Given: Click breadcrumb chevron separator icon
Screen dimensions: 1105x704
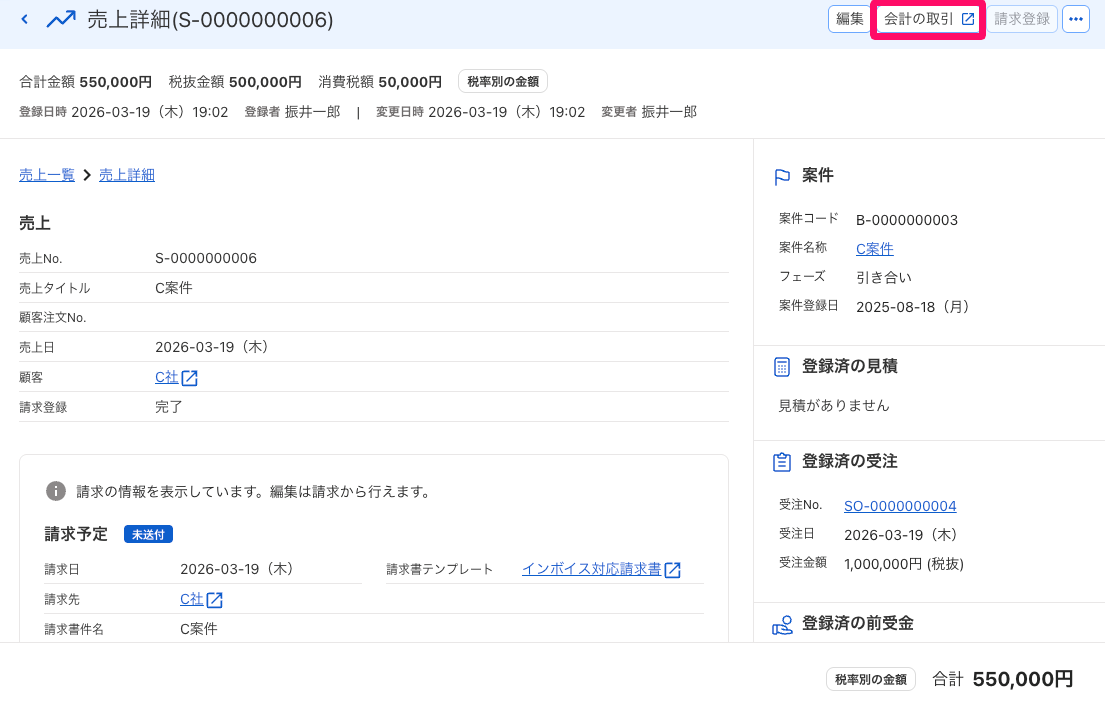Looking at the screenshot, I should [x=87, y=175].
